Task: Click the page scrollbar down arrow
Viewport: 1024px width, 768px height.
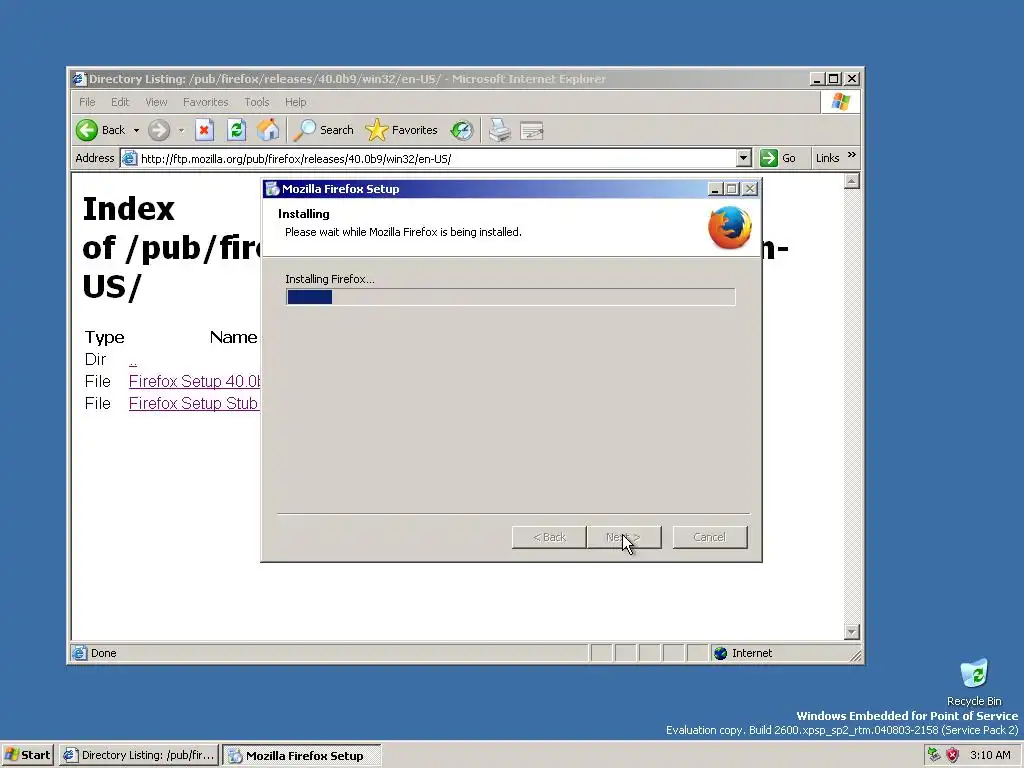Action: (x=852, y=632)
